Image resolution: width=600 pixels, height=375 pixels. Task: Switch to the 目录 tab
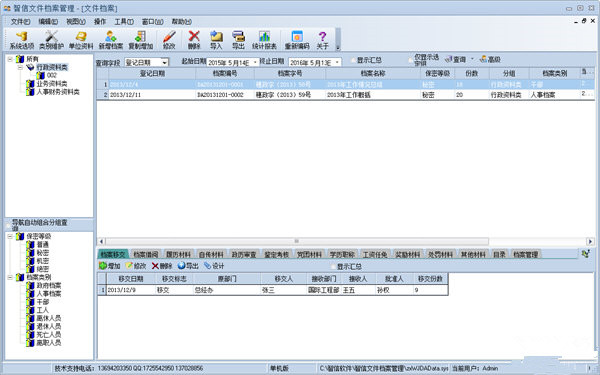(x=499, y=254)
